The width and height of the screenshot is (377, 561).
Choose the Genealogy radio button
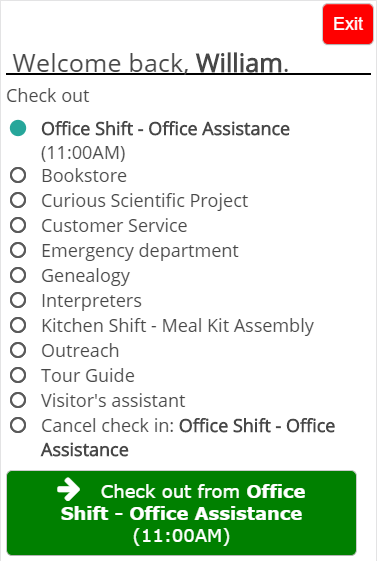point(18,275)
